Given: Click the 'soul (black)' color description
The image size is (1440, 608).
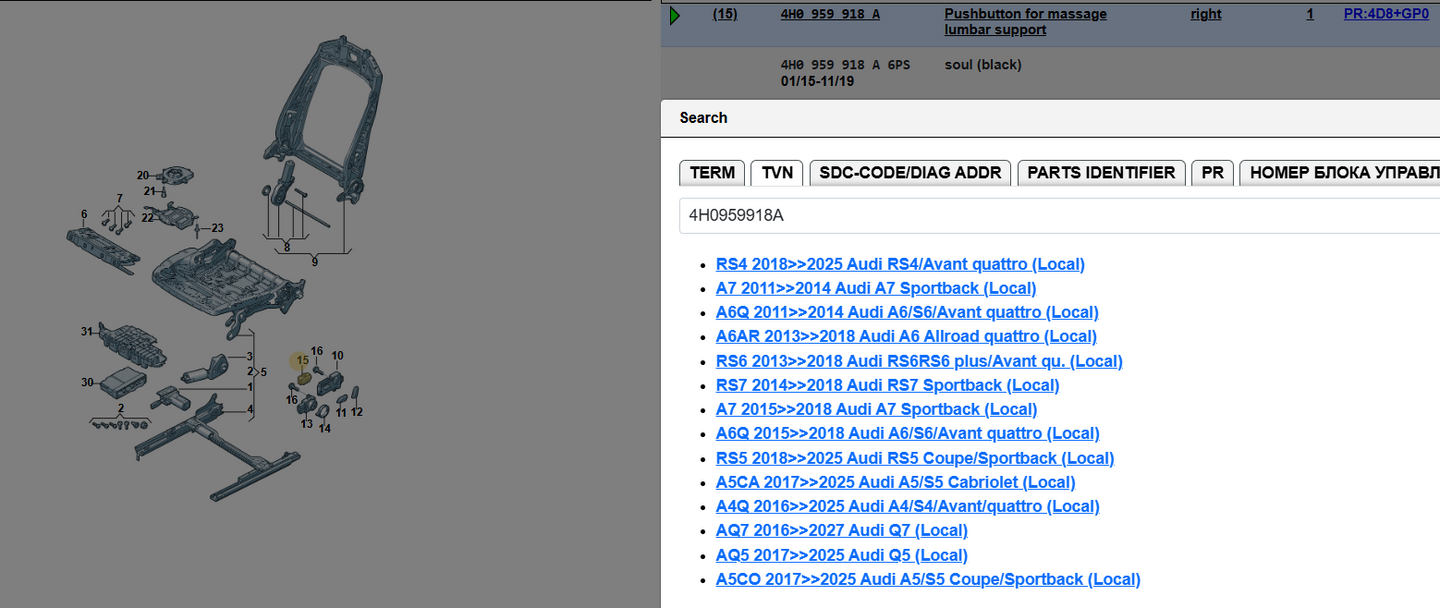Looking at the screenshot, I should [982, 65].
